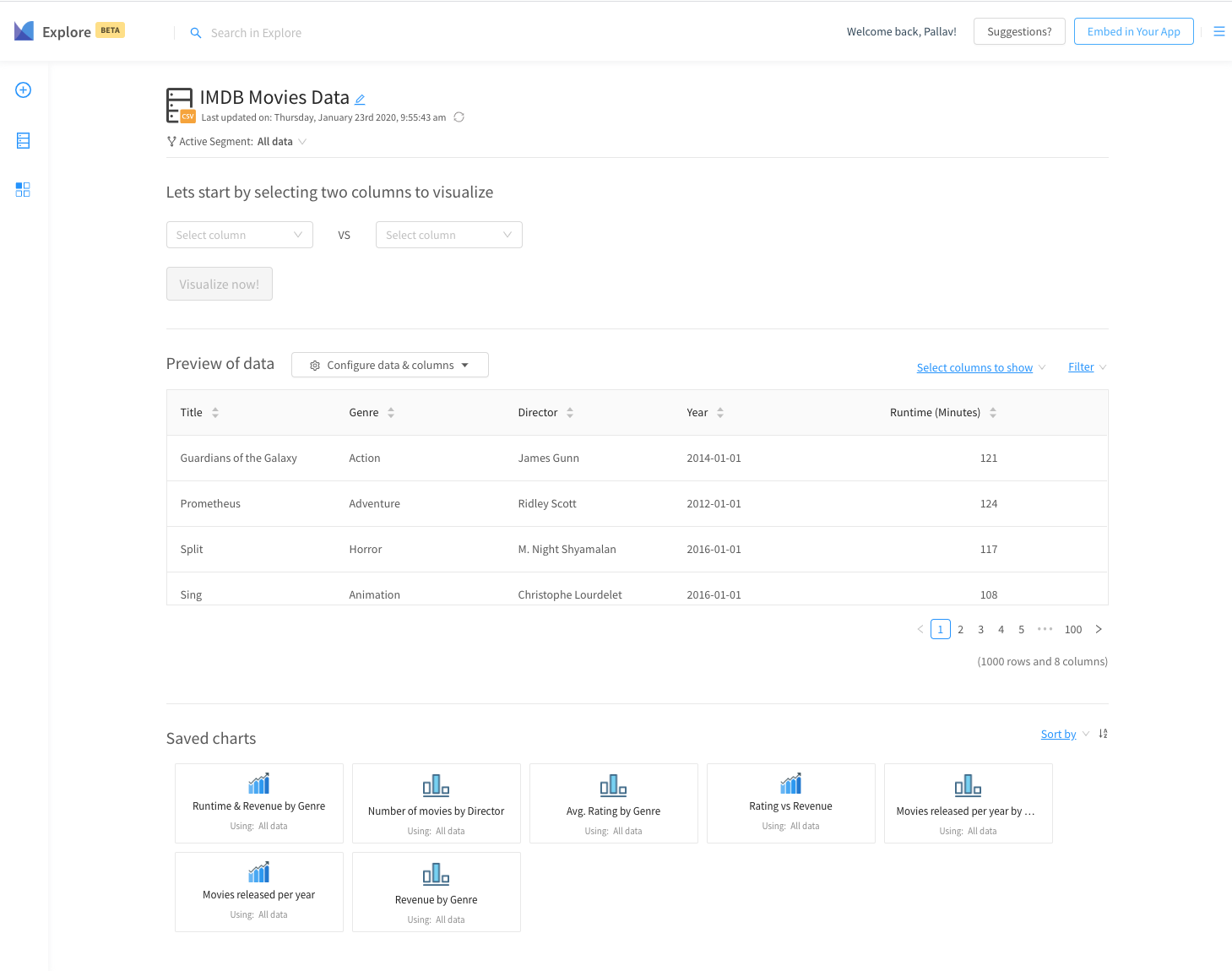This screenshot has height=971, width=1232.
Task: Sort the Runtime (Minutes) column
Action: (993, 413)
